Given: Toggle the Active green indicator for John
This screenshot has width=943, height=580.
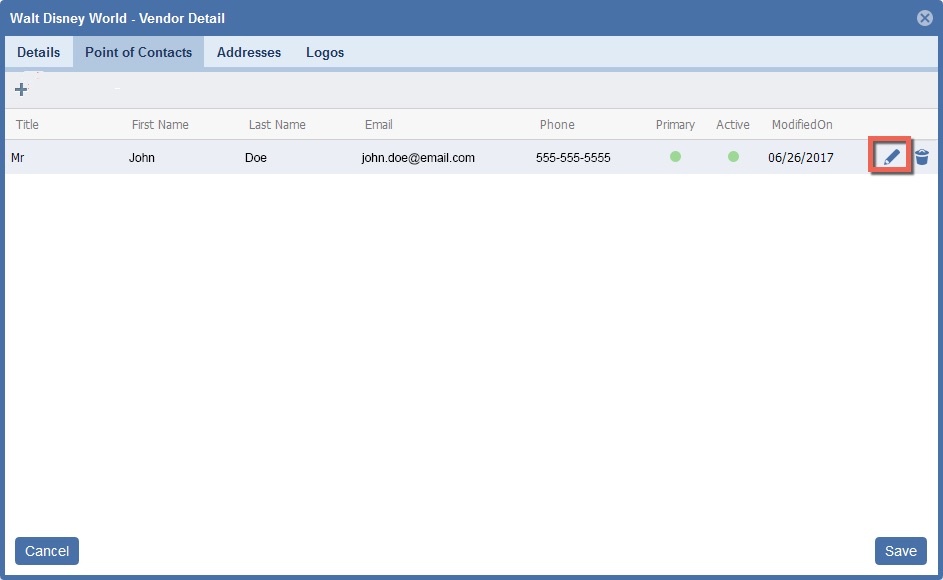Looking at the screenshot, I should [x=733, y=157].
